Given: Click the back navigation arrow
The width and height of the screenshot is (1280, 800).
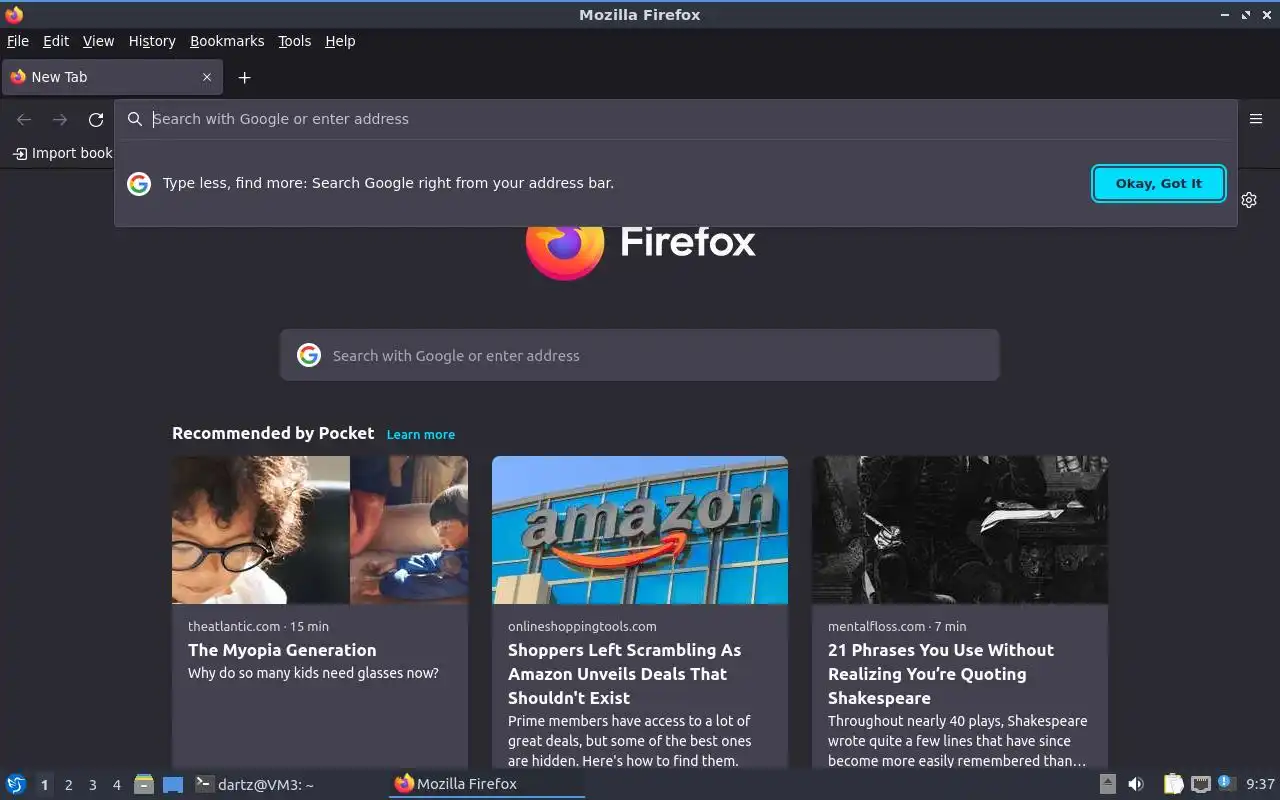Looking at the screenshot, I should (x=24, y=120).
